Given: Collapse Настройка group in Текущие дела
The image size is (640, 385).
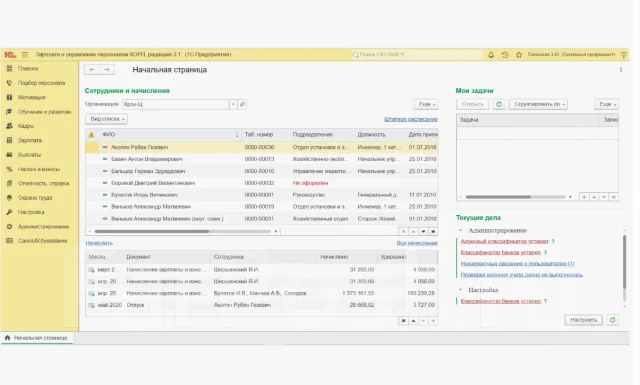Looking at the screenshot, I should tap(460, 289).
